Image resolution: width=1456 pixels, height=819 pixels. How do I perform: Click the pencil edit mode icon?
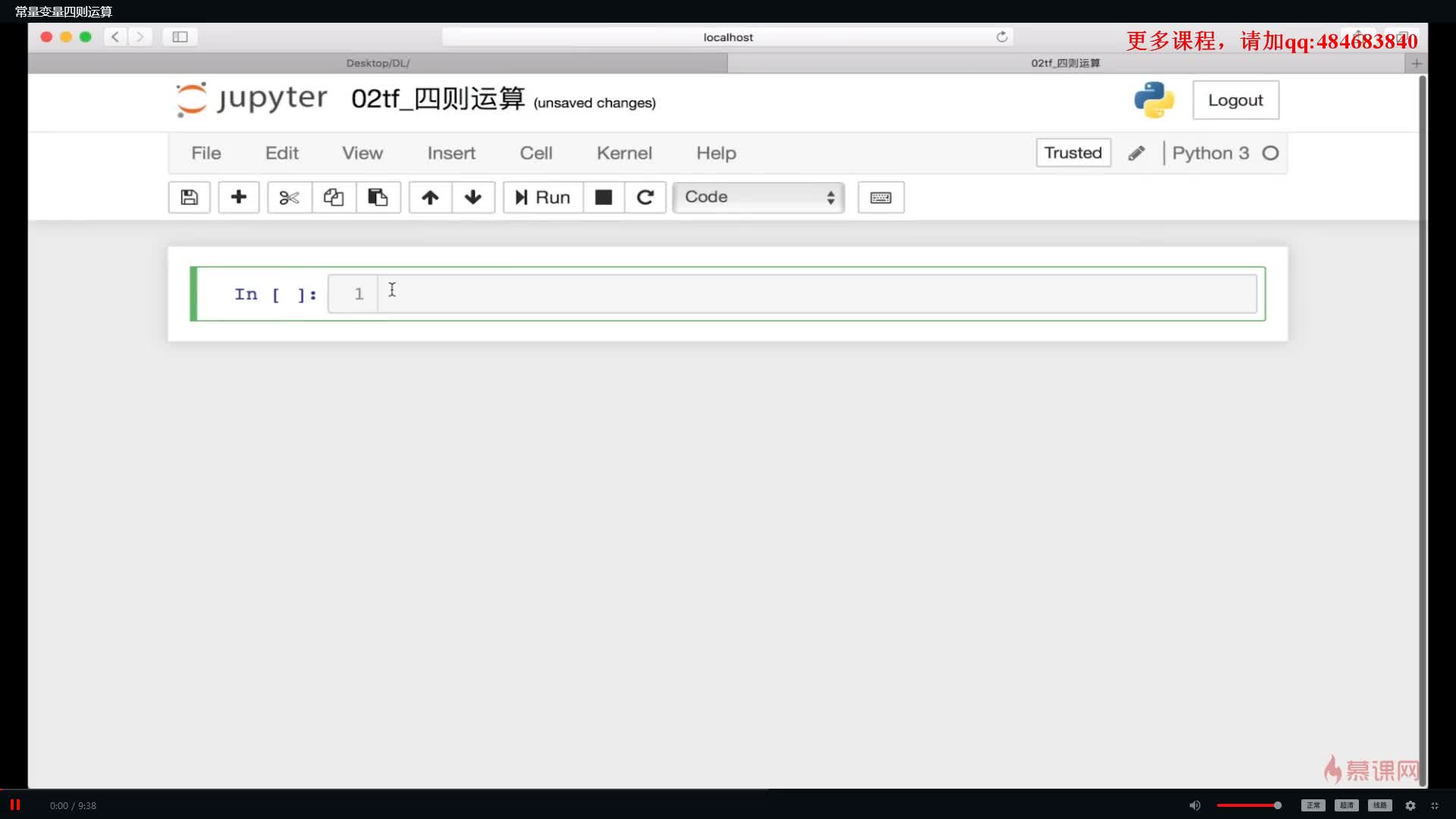[x=1136, y=153]
